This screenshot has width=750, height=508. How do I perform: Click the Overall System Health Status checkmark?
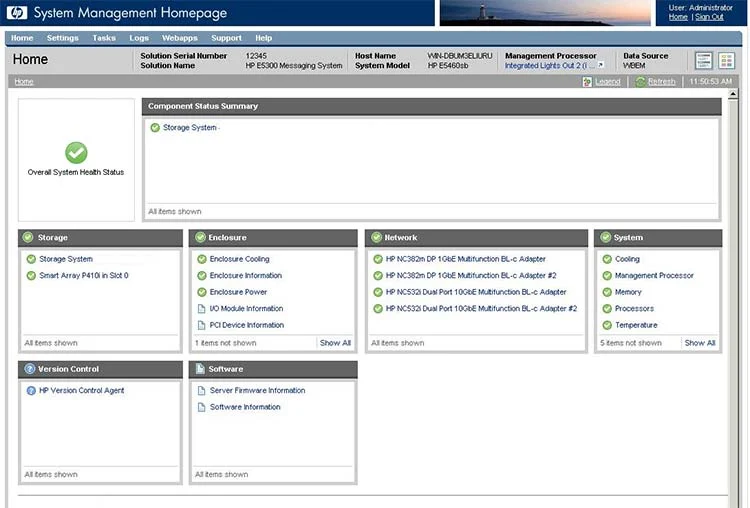click(x=76, y=153)
